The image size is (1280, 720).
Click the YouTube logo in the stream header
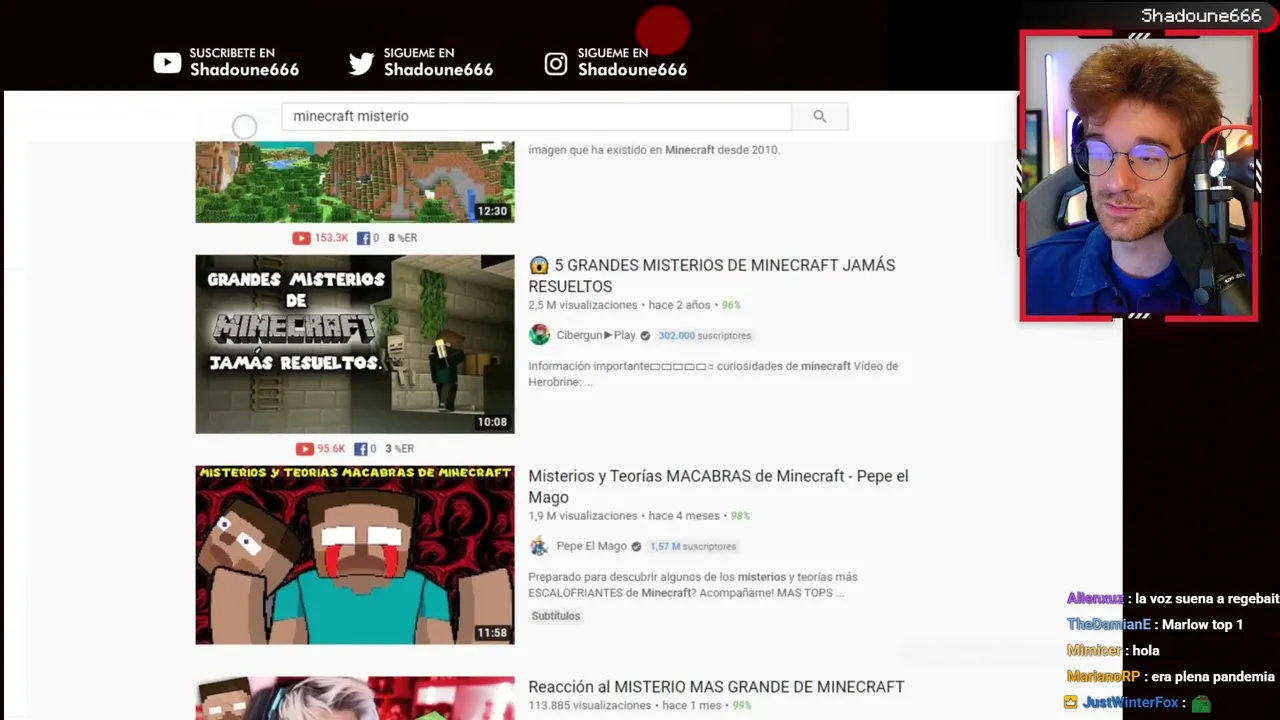167,63
